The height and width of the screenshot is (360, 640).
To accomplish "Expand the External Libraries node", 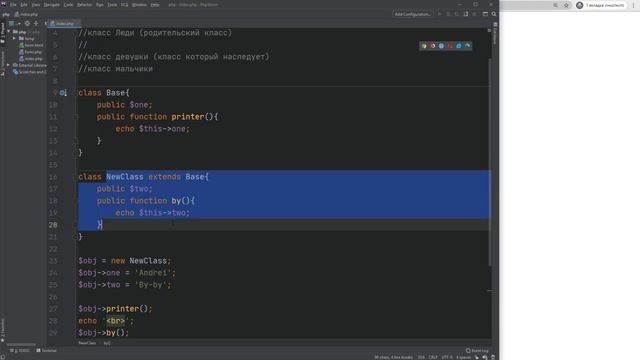I will [9, 65].
